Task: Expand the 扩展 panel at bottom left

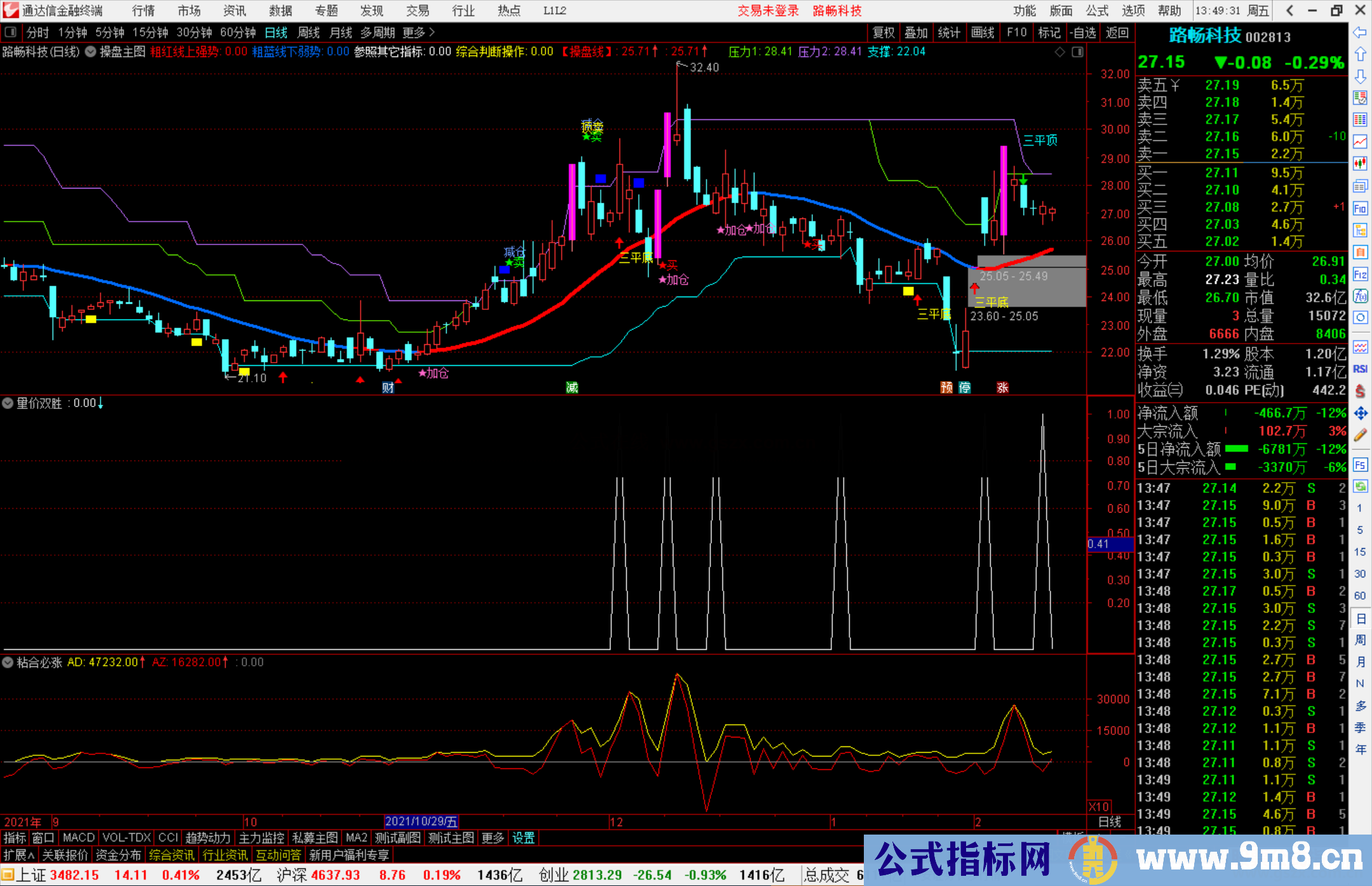Action: coord(18,855)
